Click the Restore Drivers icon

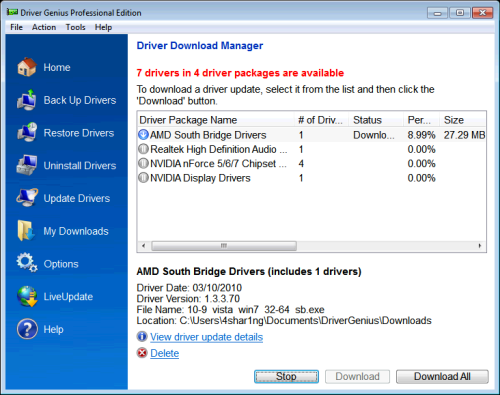27,132
